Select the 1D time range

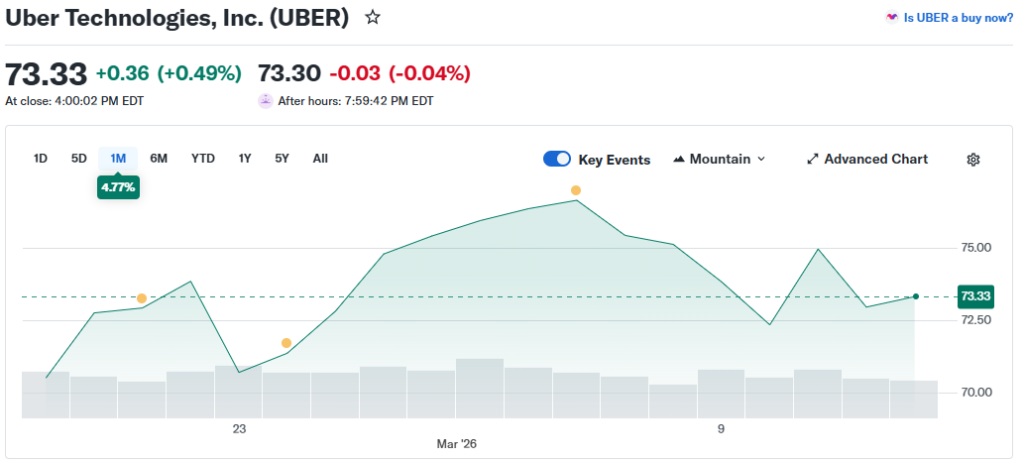pyautogui.click(x=41, y=158)
